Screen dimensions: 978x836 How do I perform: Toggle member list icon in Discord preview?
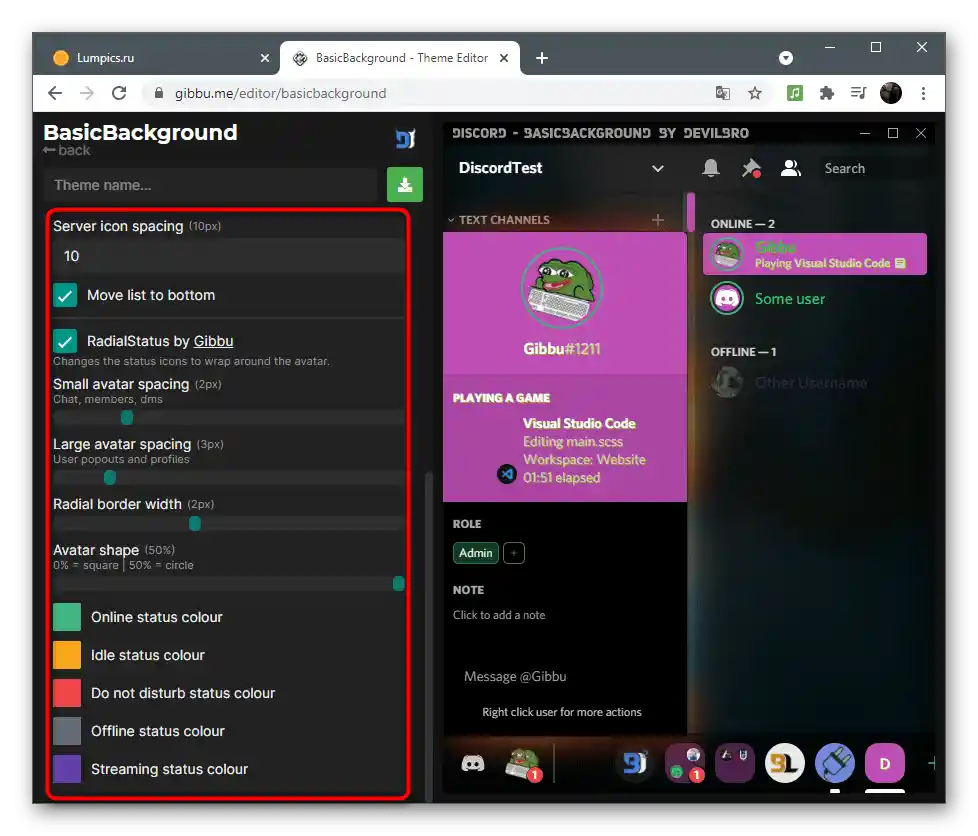(x=790, y=168)
